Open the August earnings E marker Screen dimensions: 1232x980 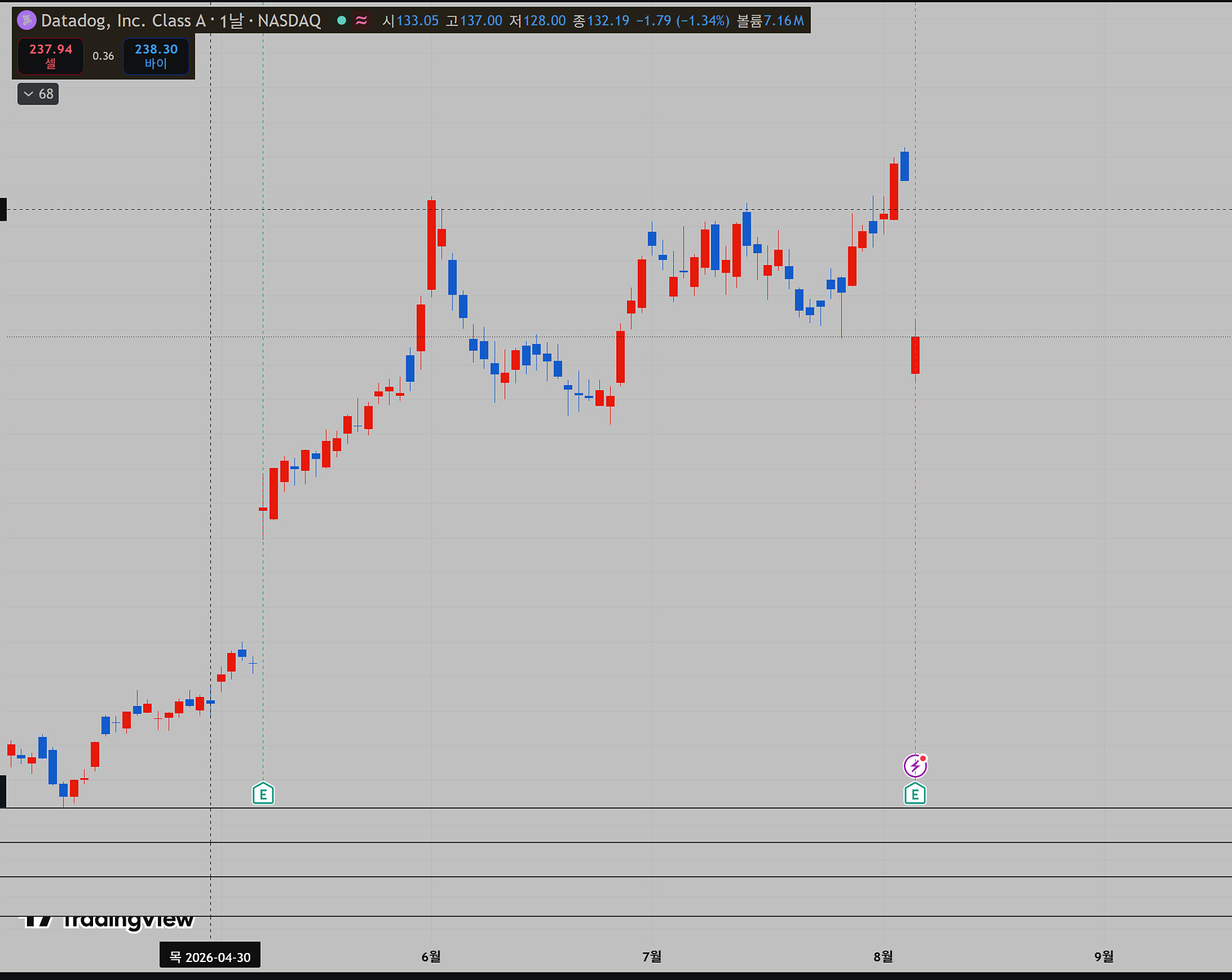point(915,794)
